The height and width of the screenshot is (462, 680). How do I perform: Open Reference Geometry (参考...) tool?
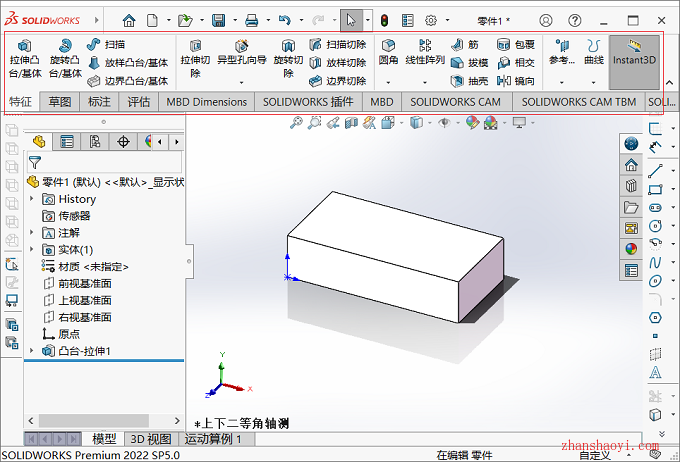tap(562, 52)
